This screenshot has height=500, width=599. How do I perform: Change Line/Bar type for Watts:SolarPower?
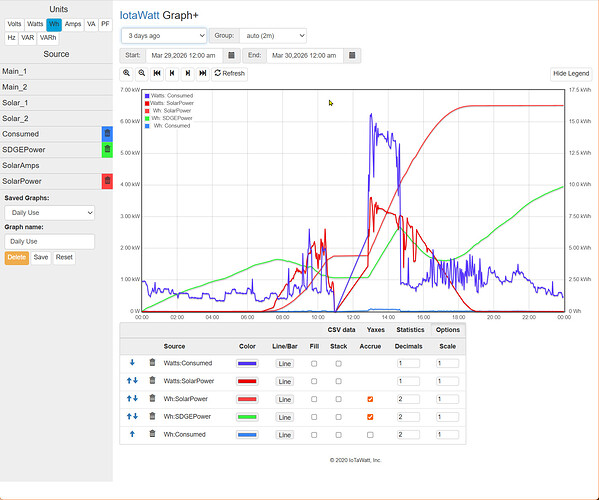(285, 382)
